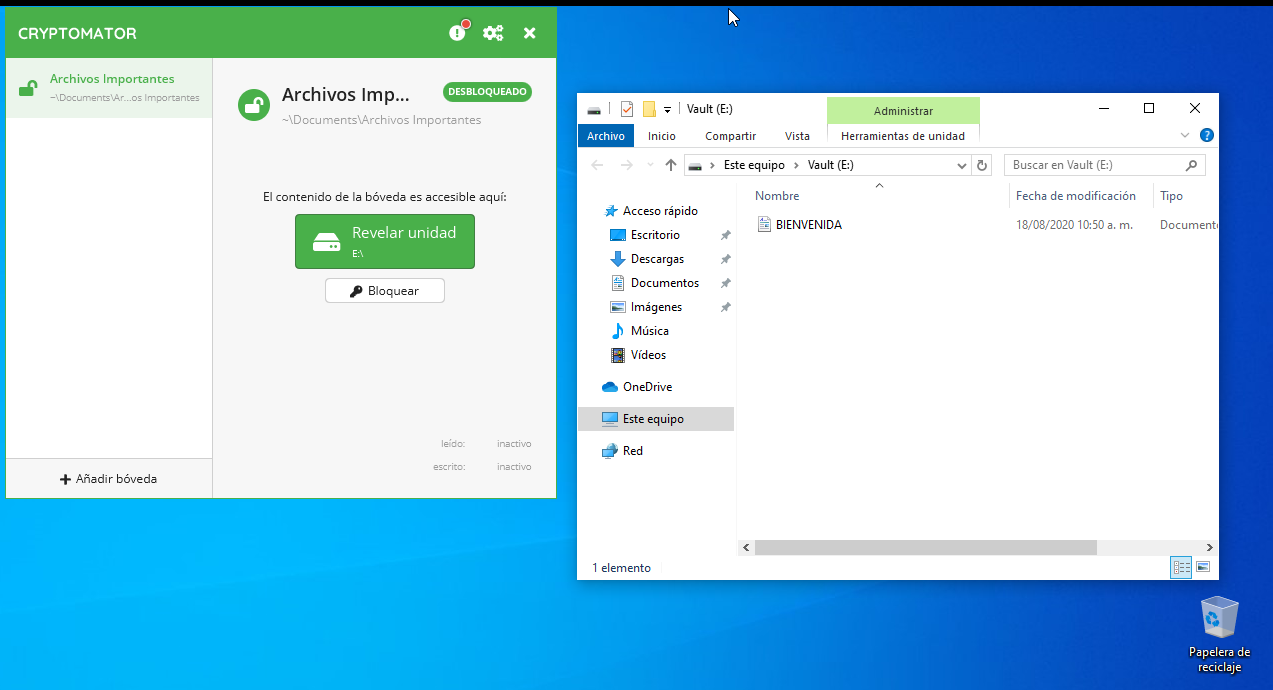Open recent locations dropdown arrow
The height and width of the screenshot is (690, 1273).
pyautogui.click(x=650, y=165)
